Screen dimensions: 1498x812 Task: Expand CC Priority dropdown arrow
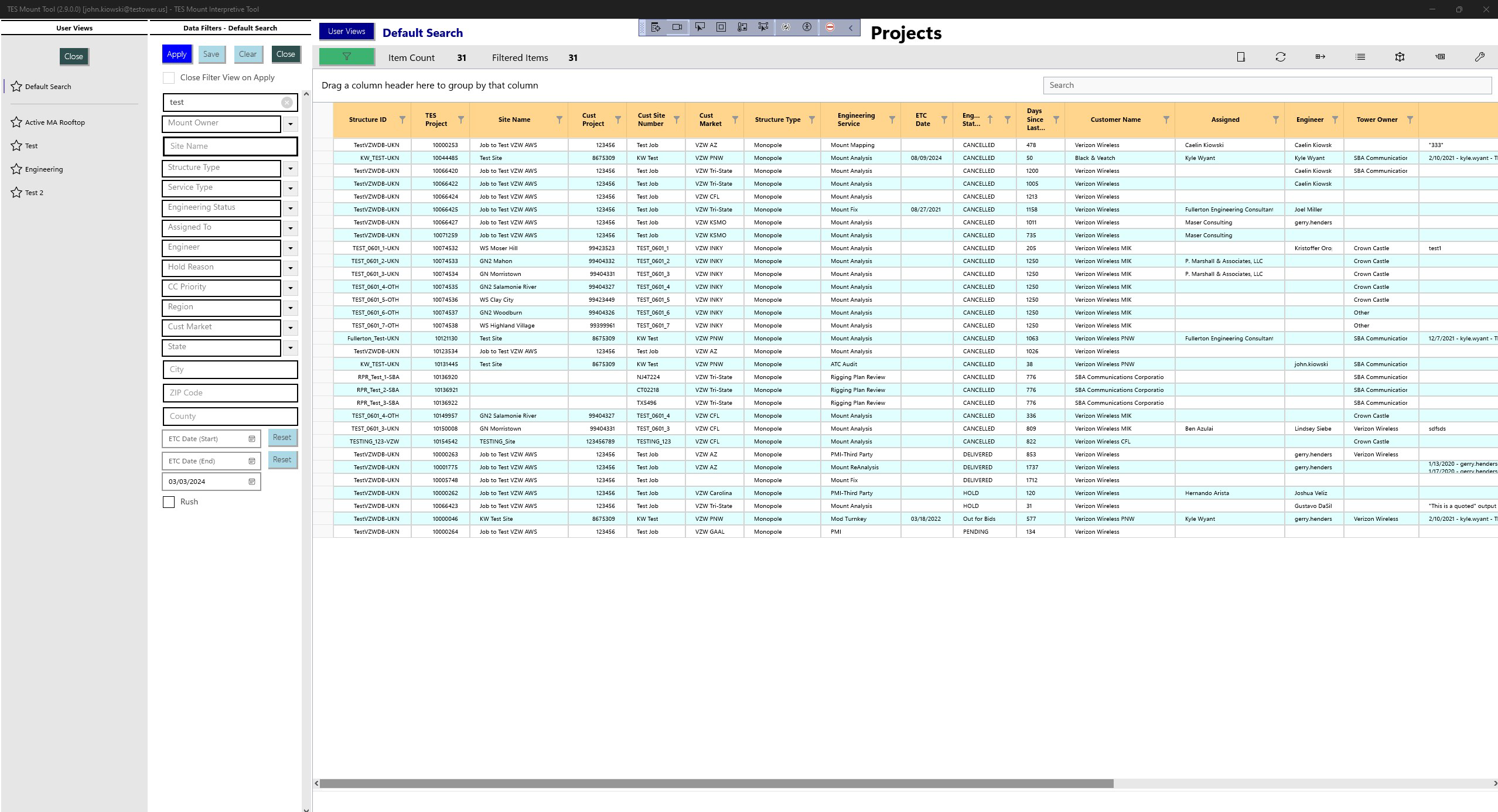291,288
